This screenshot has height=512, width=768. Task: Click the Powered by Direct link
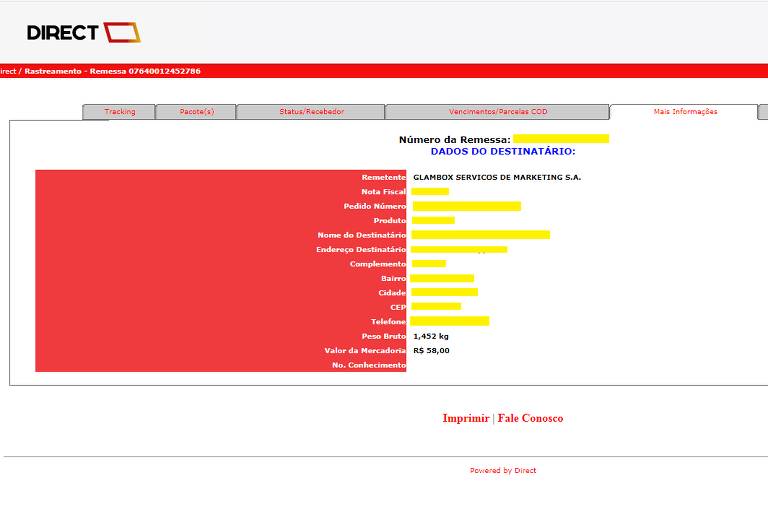[503, 470]
